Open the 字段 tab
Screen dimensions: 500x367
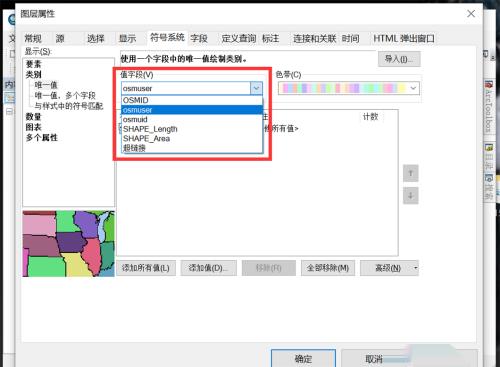tap(199, 39)
